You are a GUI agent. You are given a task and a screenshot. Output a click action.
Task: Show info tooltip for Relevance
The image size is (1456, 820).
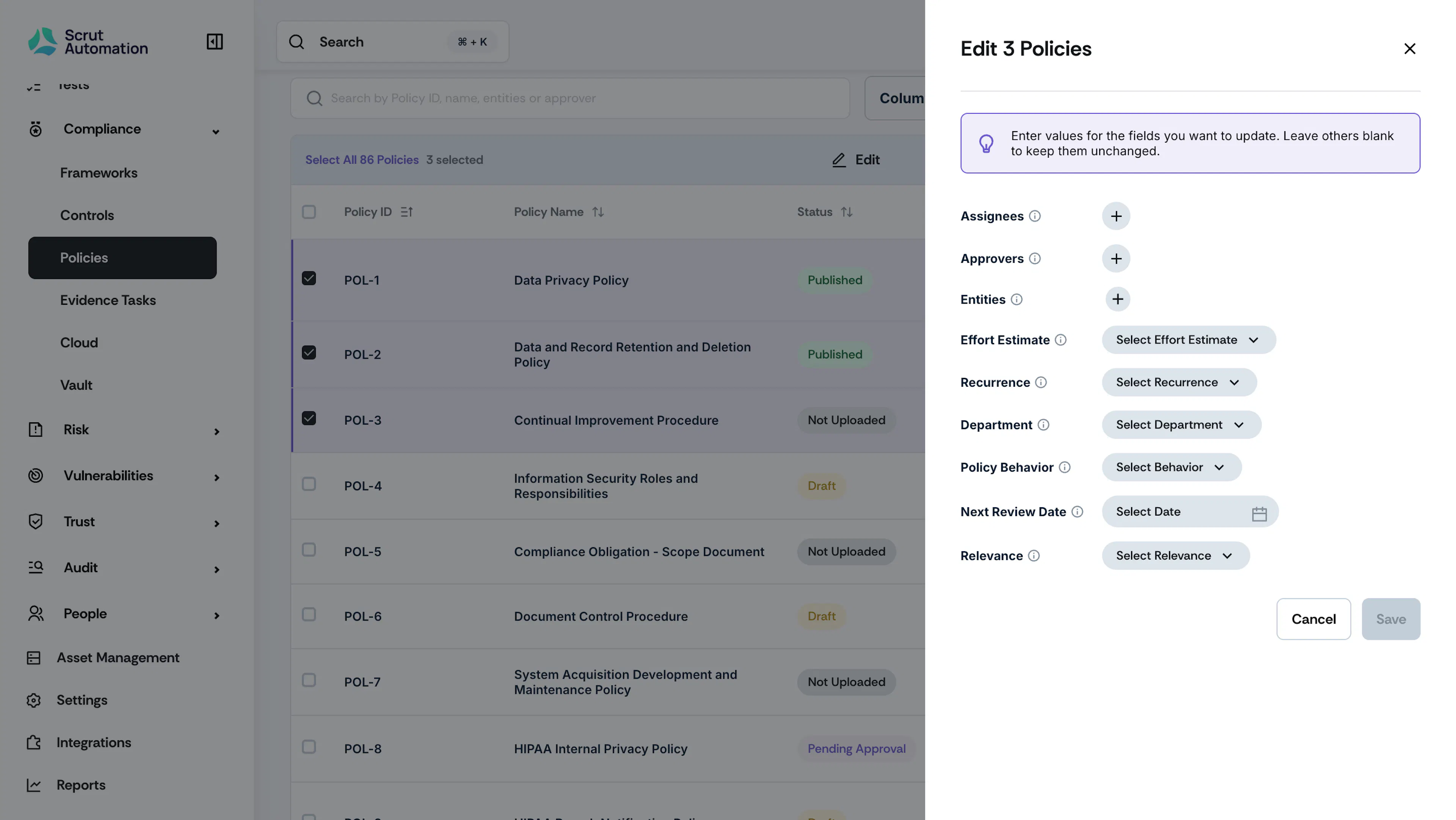point(1033,555)
